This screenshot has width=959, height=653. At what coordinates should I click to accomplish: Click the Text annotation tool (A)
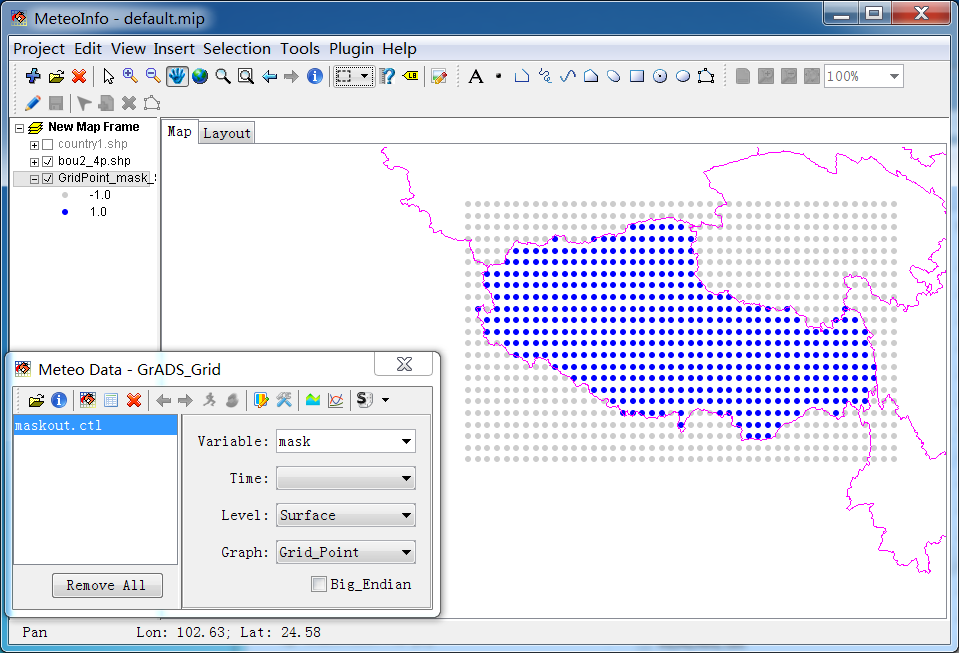click(475, 75)
